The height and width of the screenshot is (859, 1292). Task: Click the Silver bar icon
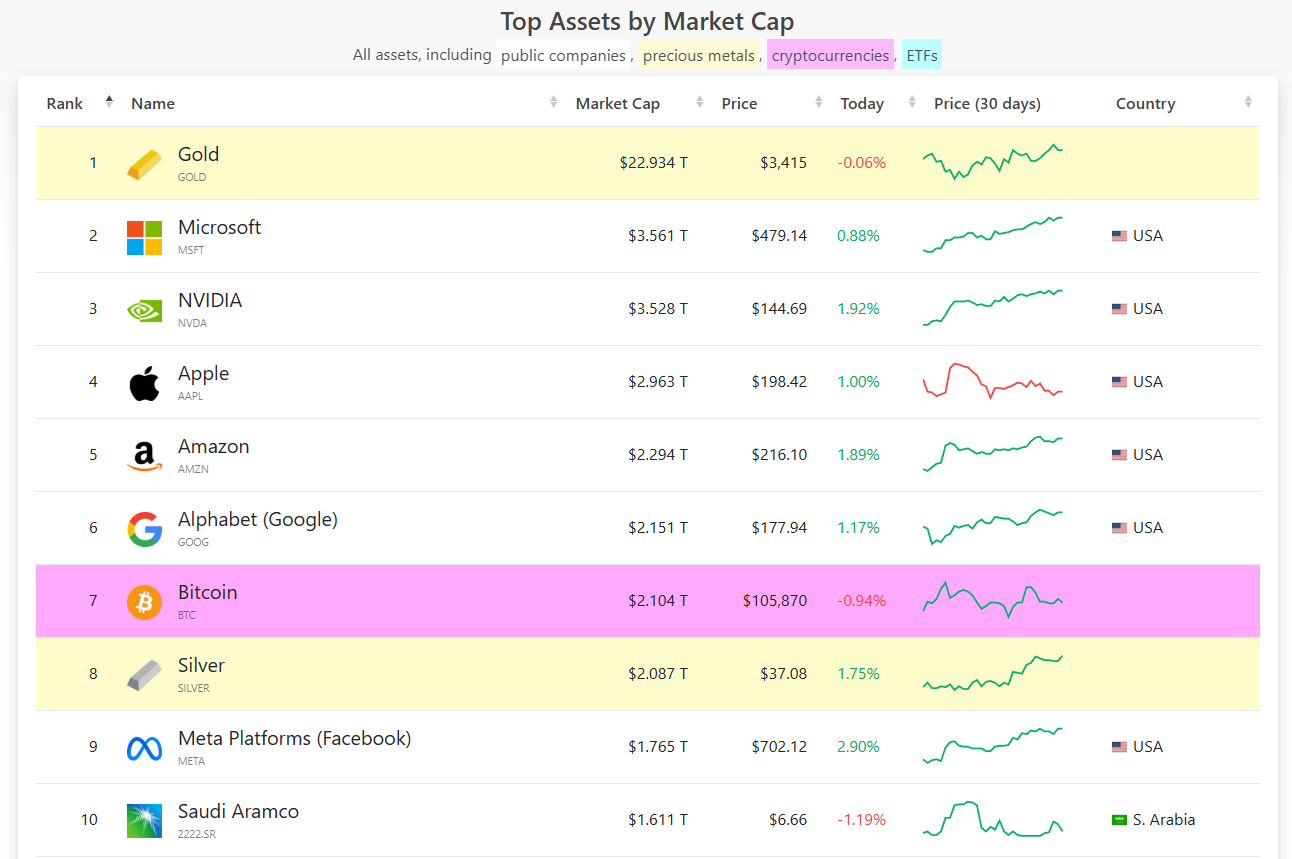coord(144,675)
